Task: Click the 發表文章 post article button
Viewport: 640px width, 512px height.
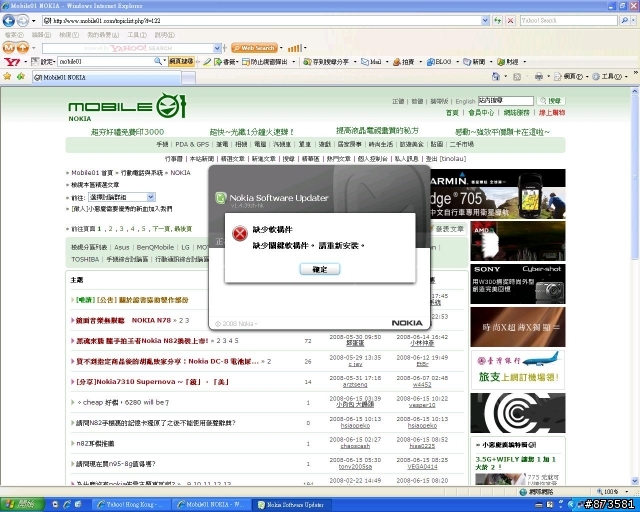Action: click(449, 229)
